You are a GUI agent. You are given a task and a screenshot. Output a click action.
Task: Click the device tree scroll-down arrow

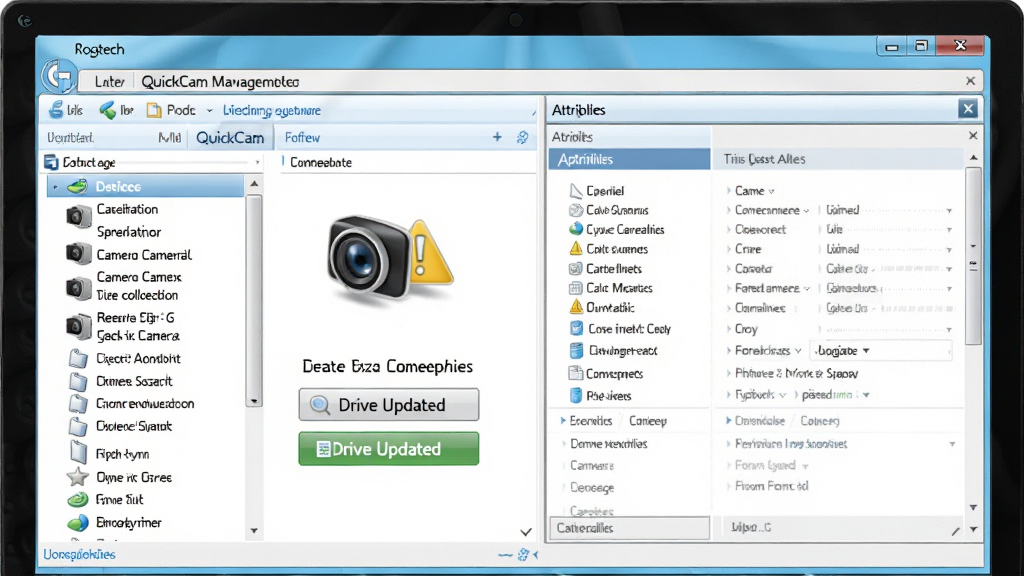point(254,531)
